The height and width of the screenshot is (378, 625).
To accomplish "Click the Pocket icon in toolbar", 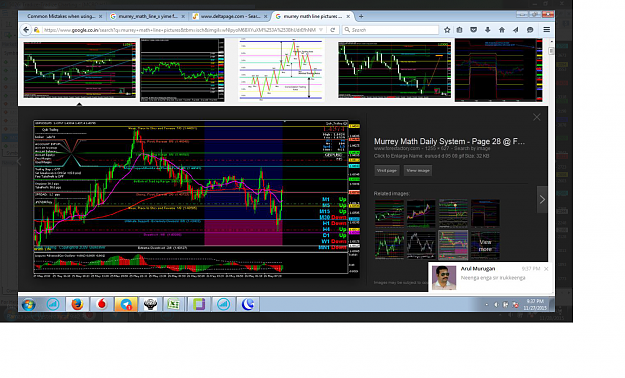I will coord(474,30).
